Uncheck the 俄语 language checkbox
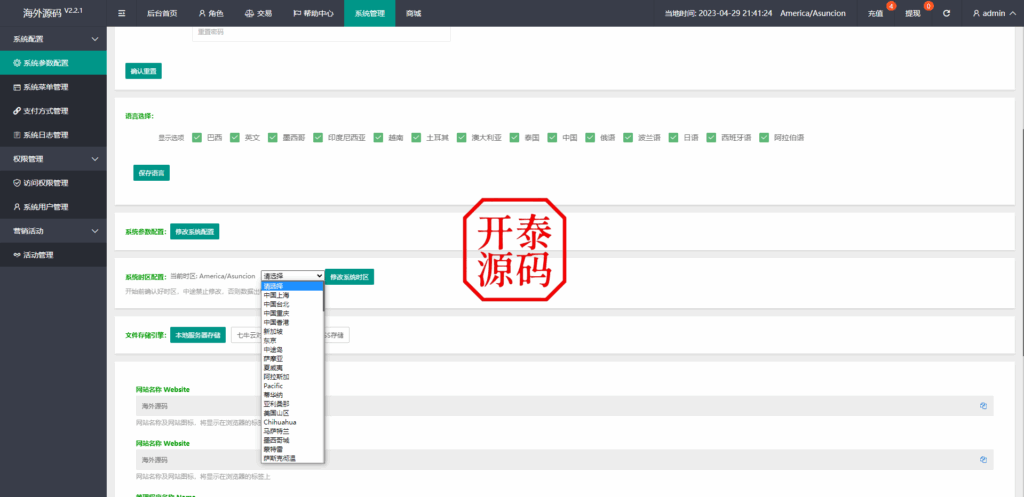1024x497 pixels. tap(590, 138)
